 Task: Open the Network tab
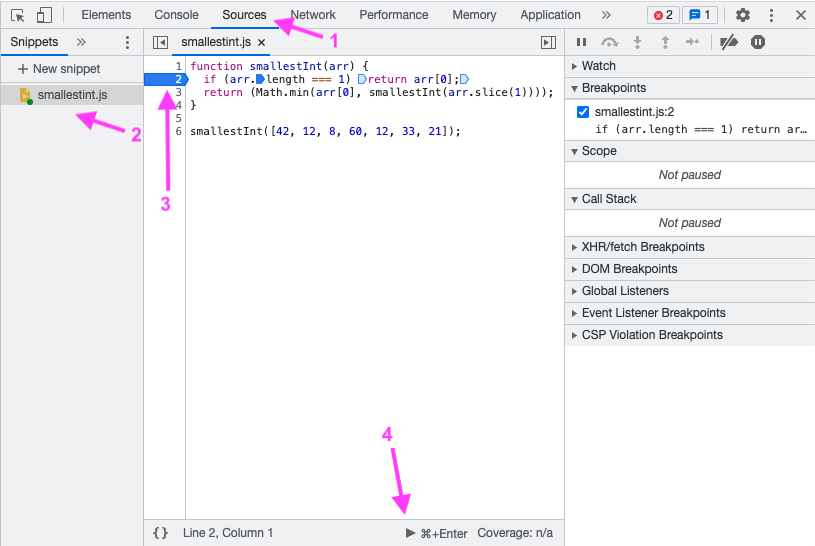click(x=313, y=15)
